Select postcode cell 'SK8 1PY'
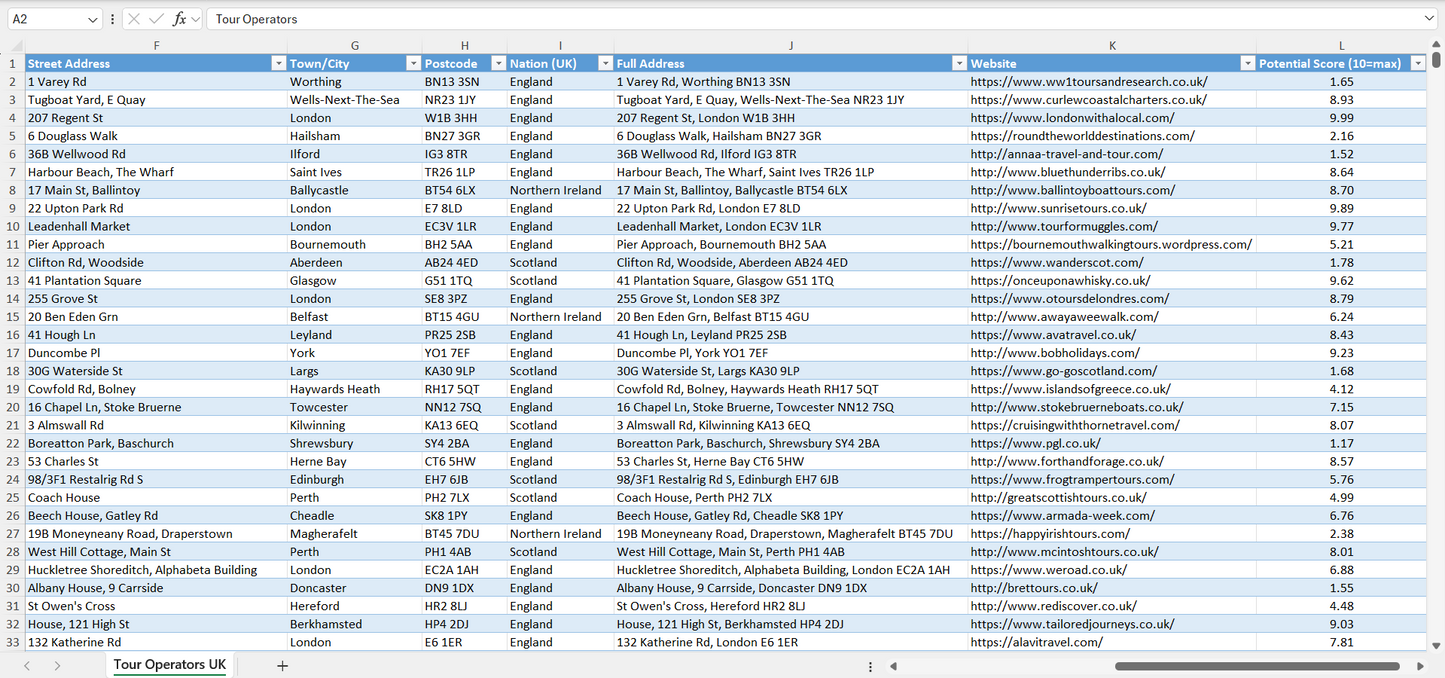 click(x=464, y=516)
